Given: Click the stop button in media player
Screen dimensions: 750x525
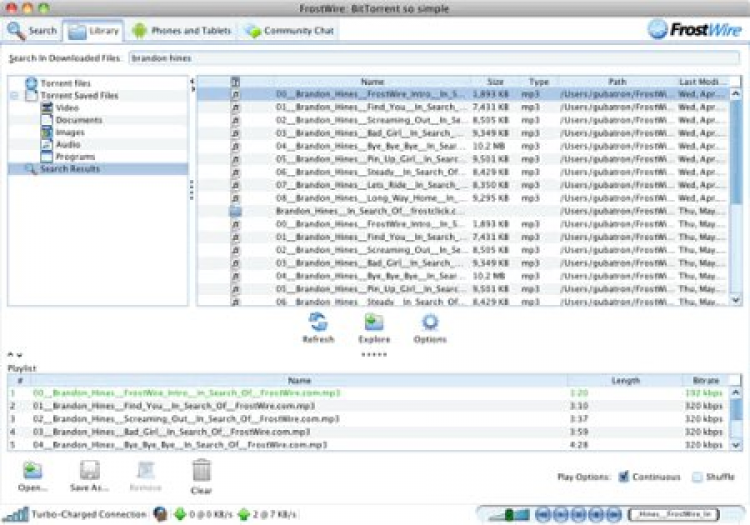Looking at the screenshot, I should pos(596,514).
